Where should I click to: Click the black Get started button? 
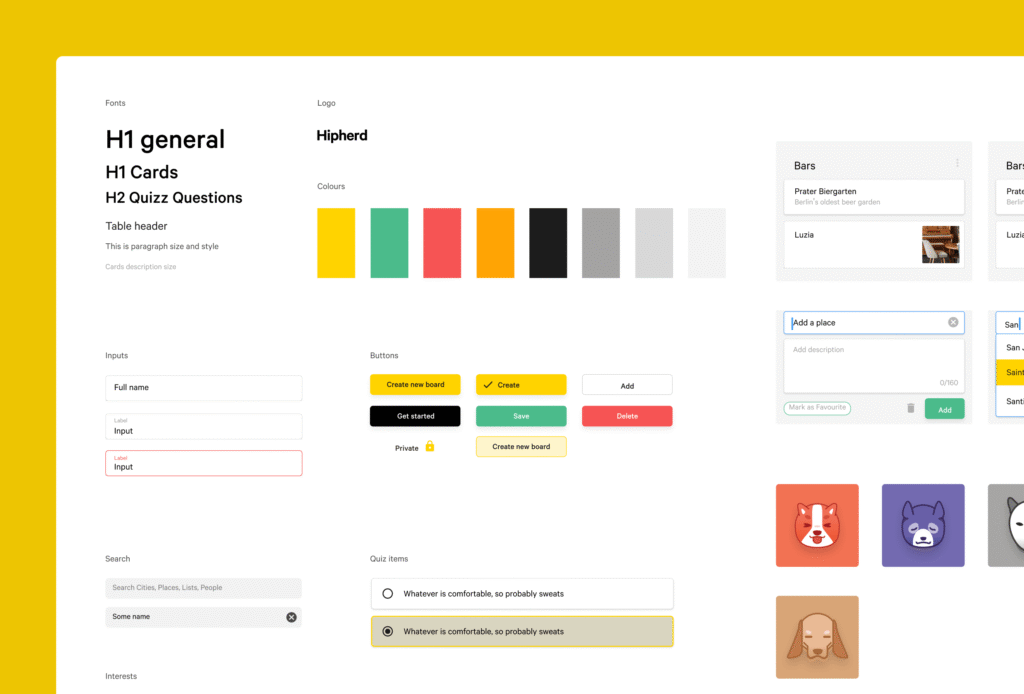(415, 416)
